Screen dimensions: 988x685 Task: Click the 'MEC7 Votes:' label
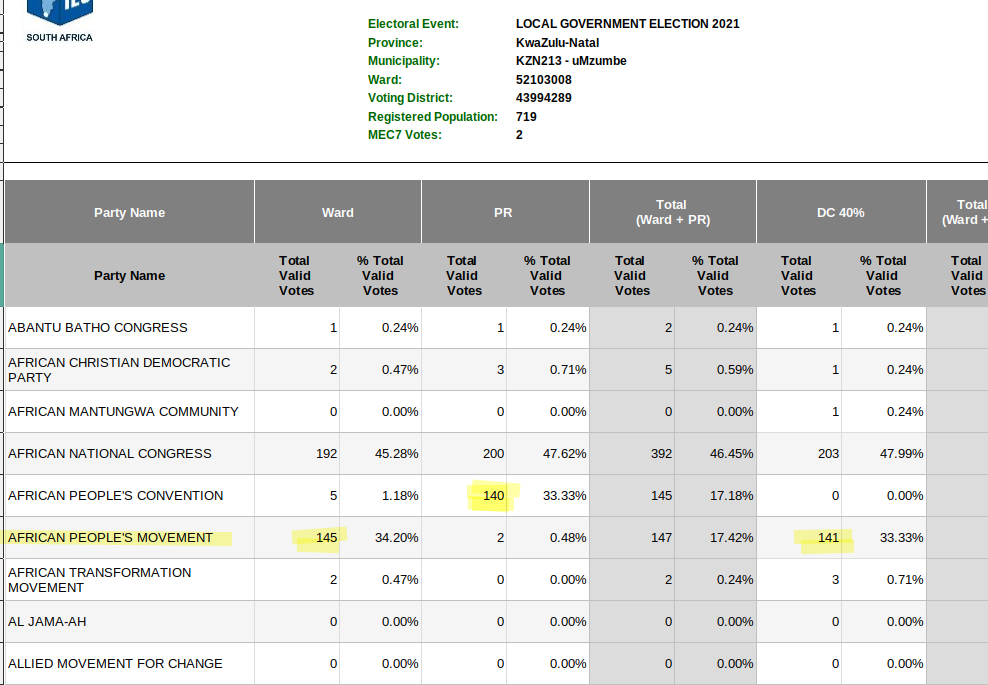405,135
